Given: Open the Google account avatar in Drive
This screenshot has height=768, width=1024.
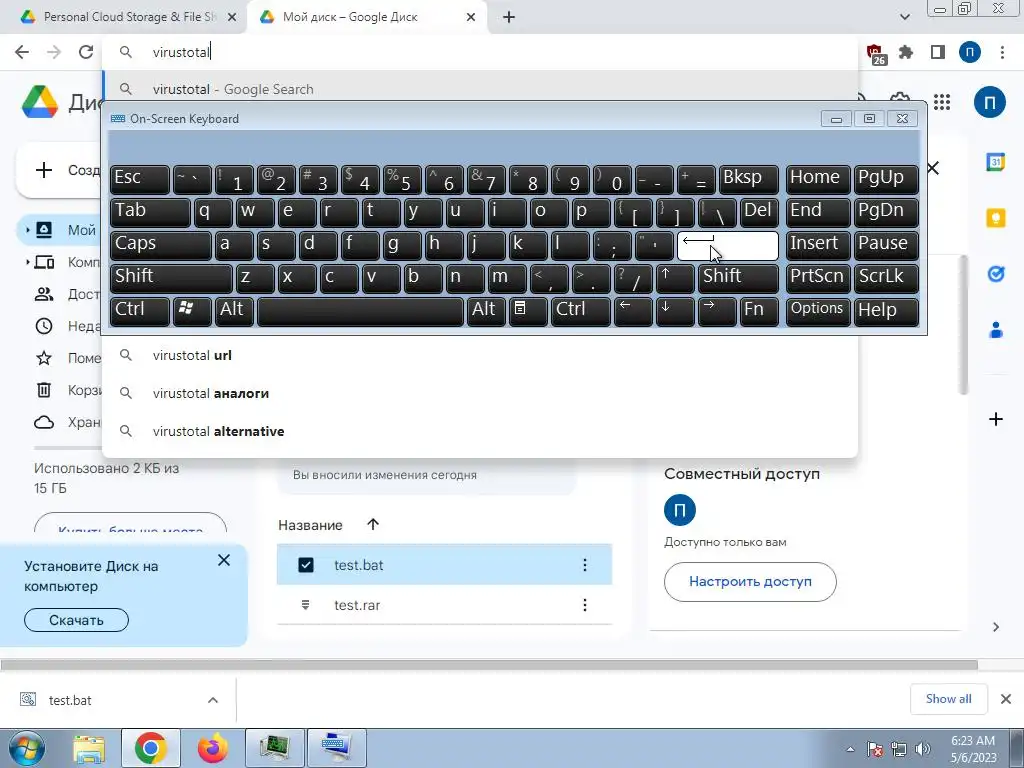Looking at the screenshot, I should tap(989, 103).
